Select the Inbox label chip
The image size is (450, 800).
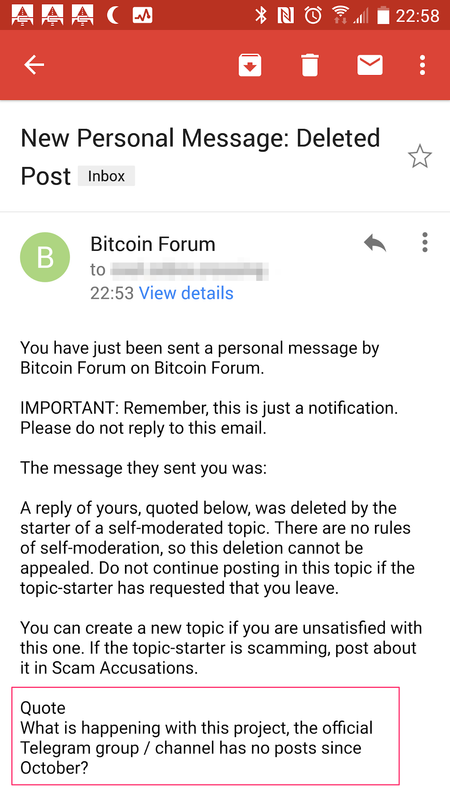pos(106,176)
